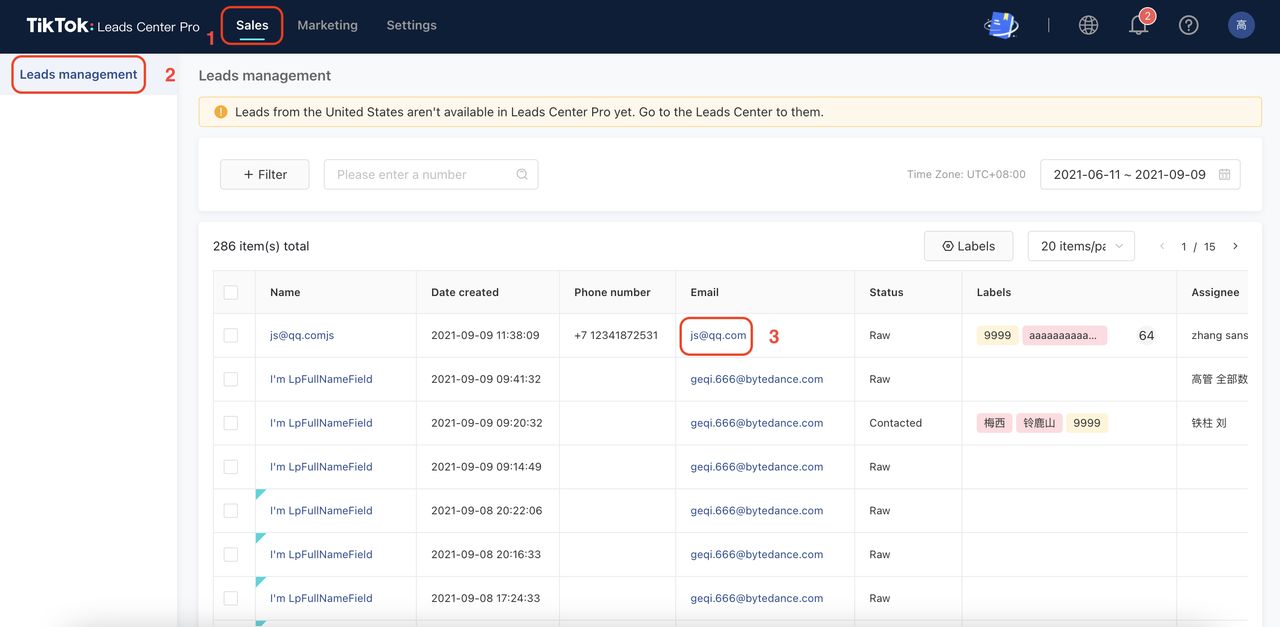Viewport: 1280px width, 627px height.
Task: Switch to the Marketing tab
Action: pyautogui.click(x=327, y=24)
